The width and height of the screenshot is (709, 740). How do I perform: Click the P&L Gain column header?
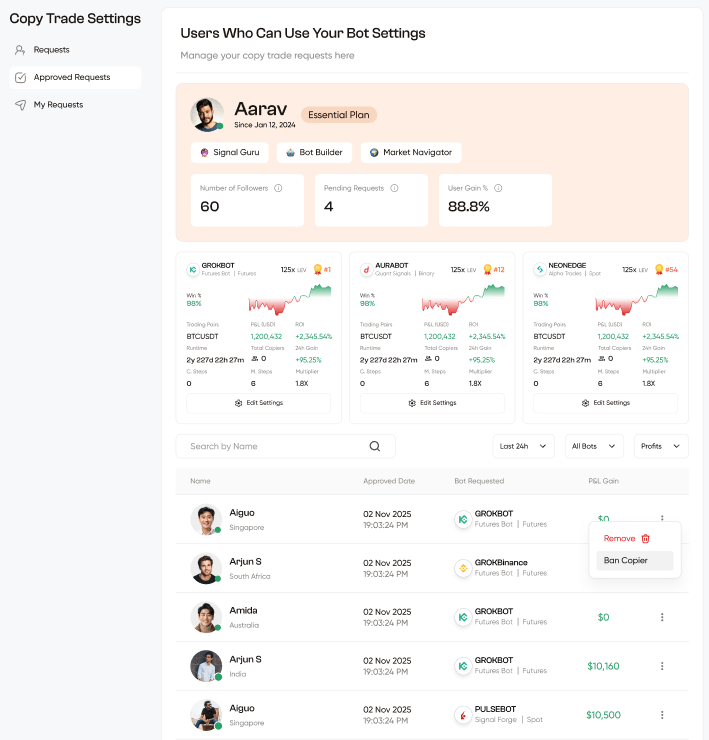603,481
